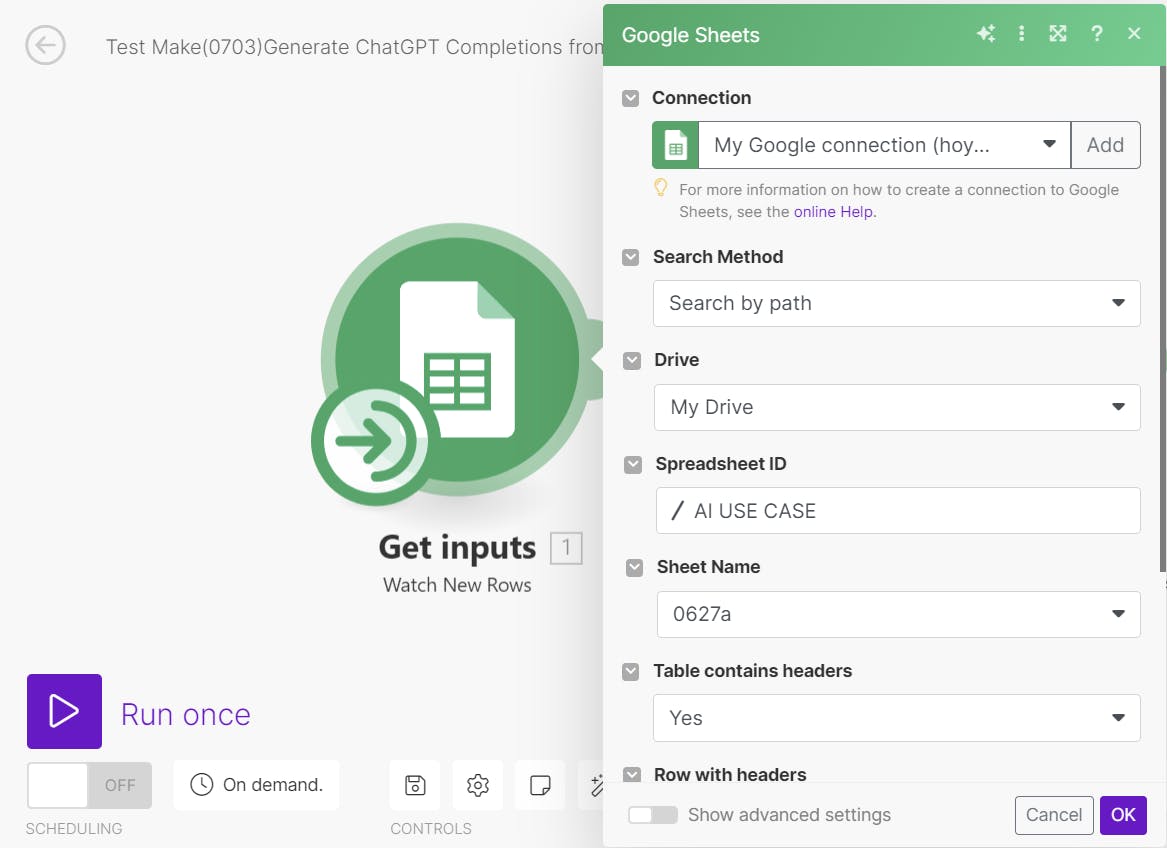Image resolution: width=1167 pixels, height=848 pixels.
Task: Click the Run once text label
Action: pyautogui.click(x=185, y=714)
